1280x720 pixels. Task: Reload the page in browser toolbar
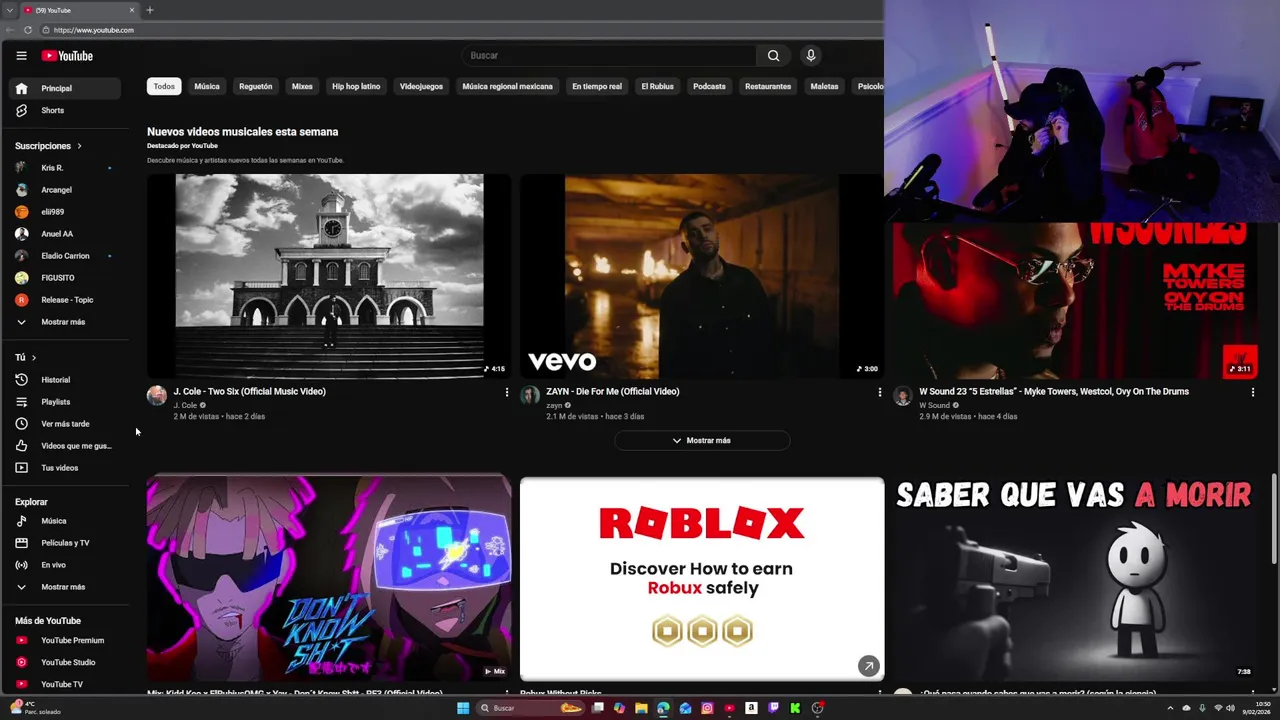pyautogui.click(x=28, y=30)
